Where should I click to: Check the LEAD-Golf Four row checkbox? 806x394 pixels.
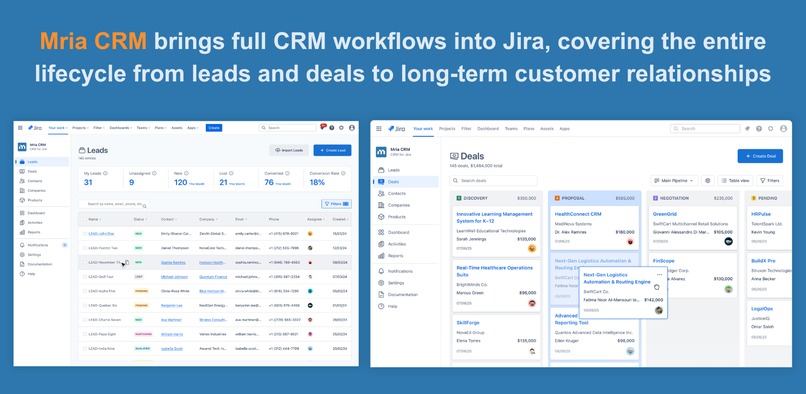tap(85, 277)
